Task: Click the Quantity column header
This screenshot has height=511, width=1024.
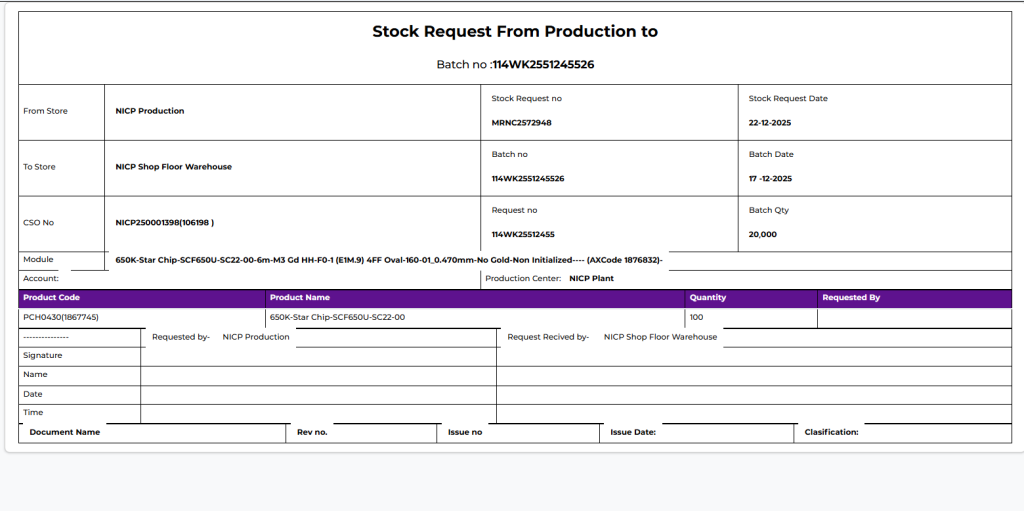Action: (708, 298)
